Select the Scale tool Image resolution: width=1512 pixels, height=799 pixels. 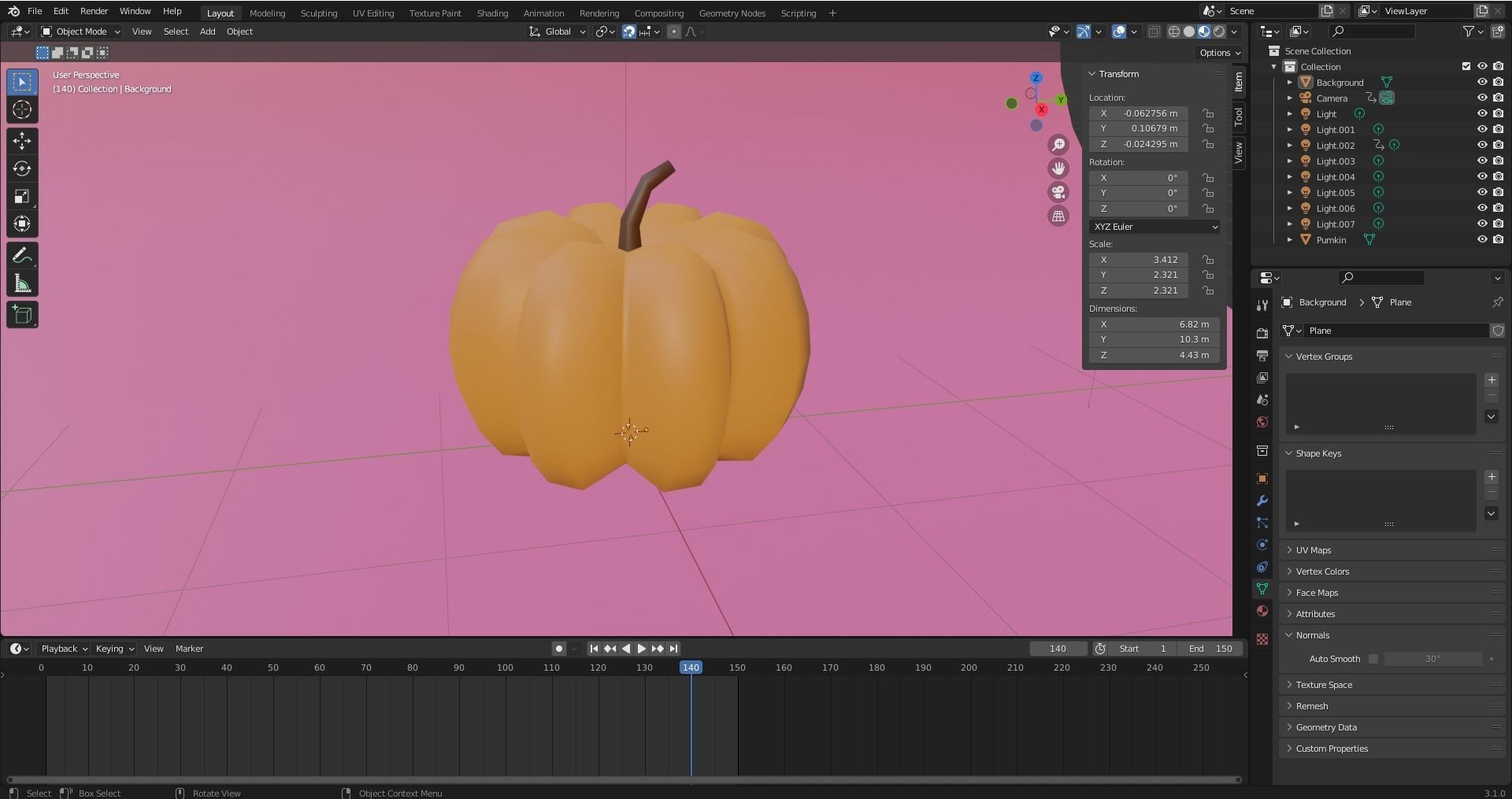[22, 196]
